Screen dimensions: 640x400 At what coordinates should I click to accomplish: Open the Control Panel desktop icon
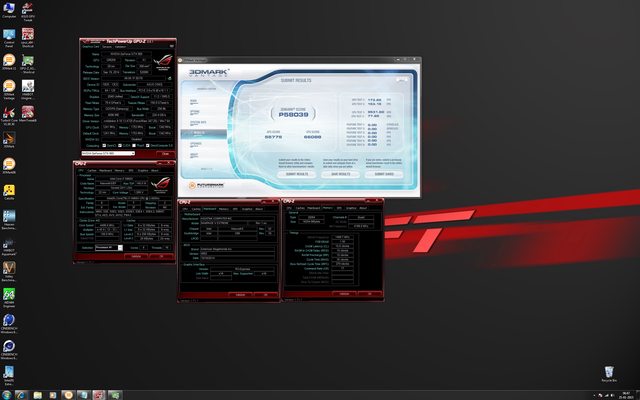[x=9, y=38]
